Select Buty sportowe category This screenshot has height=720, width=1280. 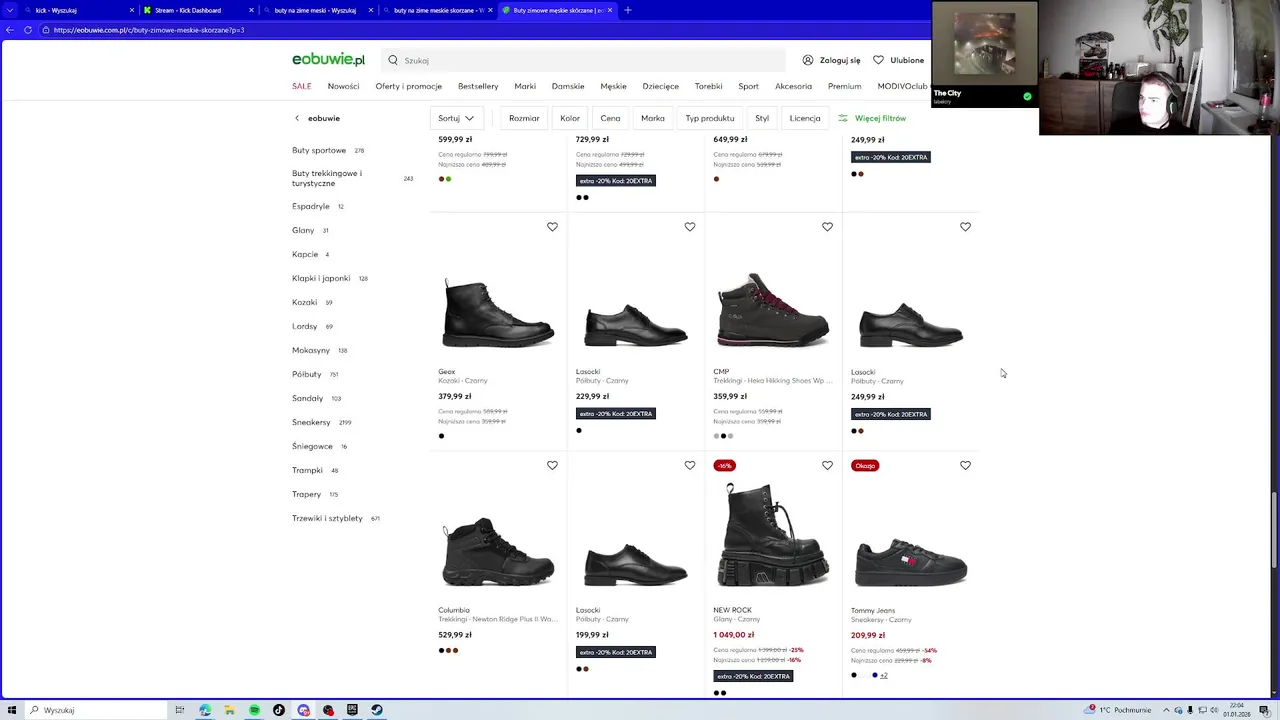point(319,150)
